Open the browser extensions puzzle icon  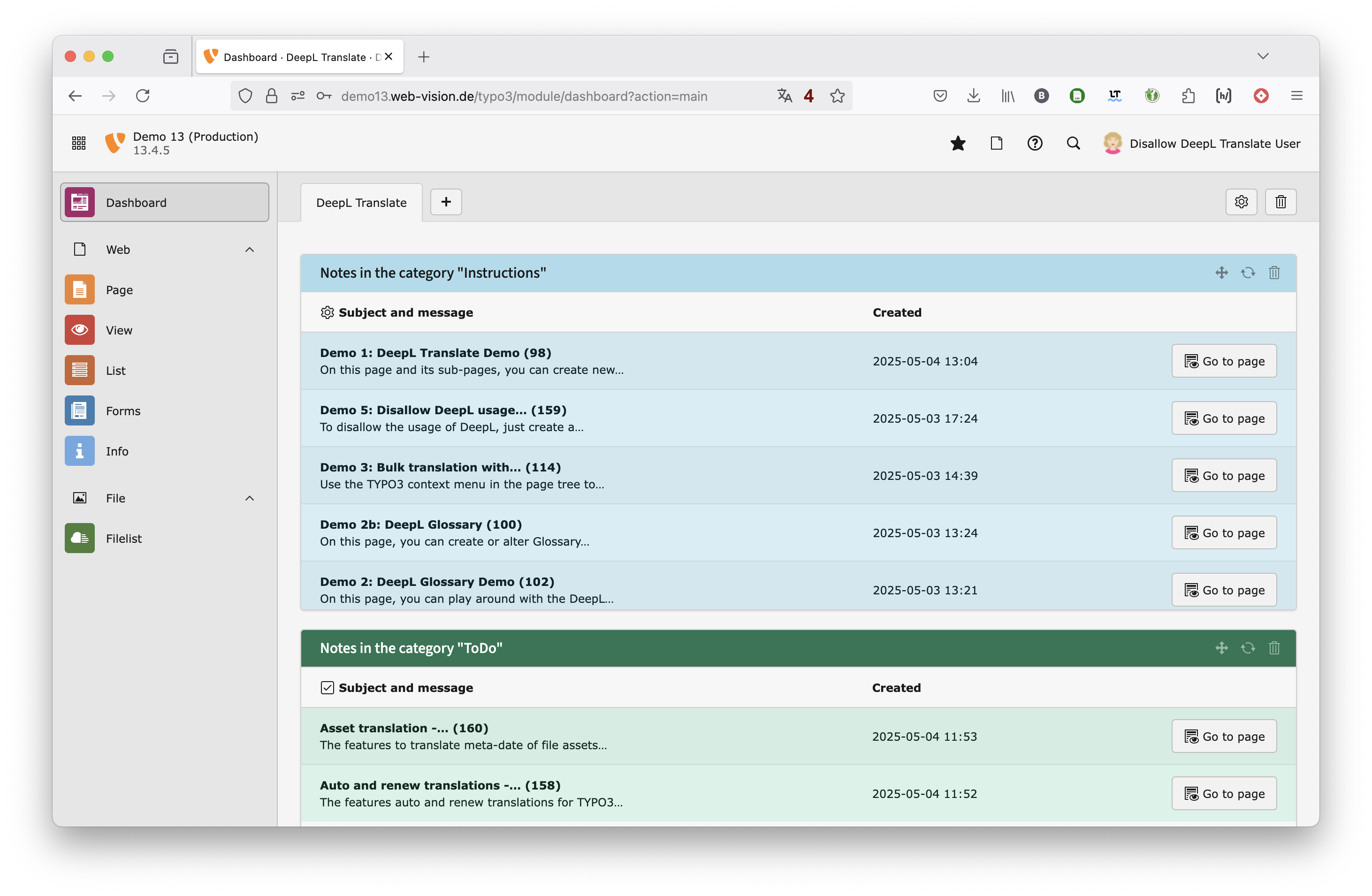pos(1188,96)
